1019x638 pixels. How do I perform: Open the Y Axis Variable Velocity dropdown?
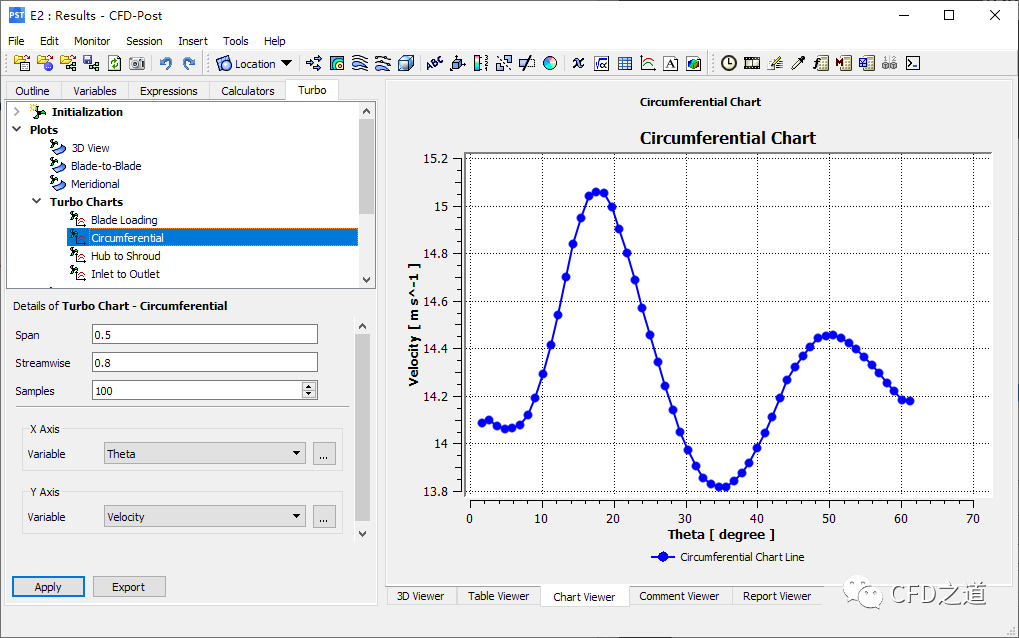[205, 517]
